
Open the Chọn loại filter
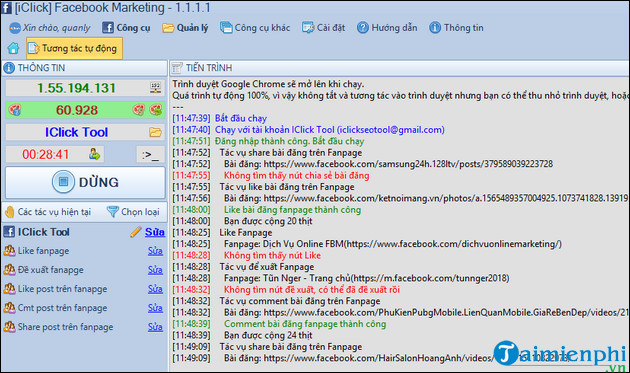coord(133,212)
